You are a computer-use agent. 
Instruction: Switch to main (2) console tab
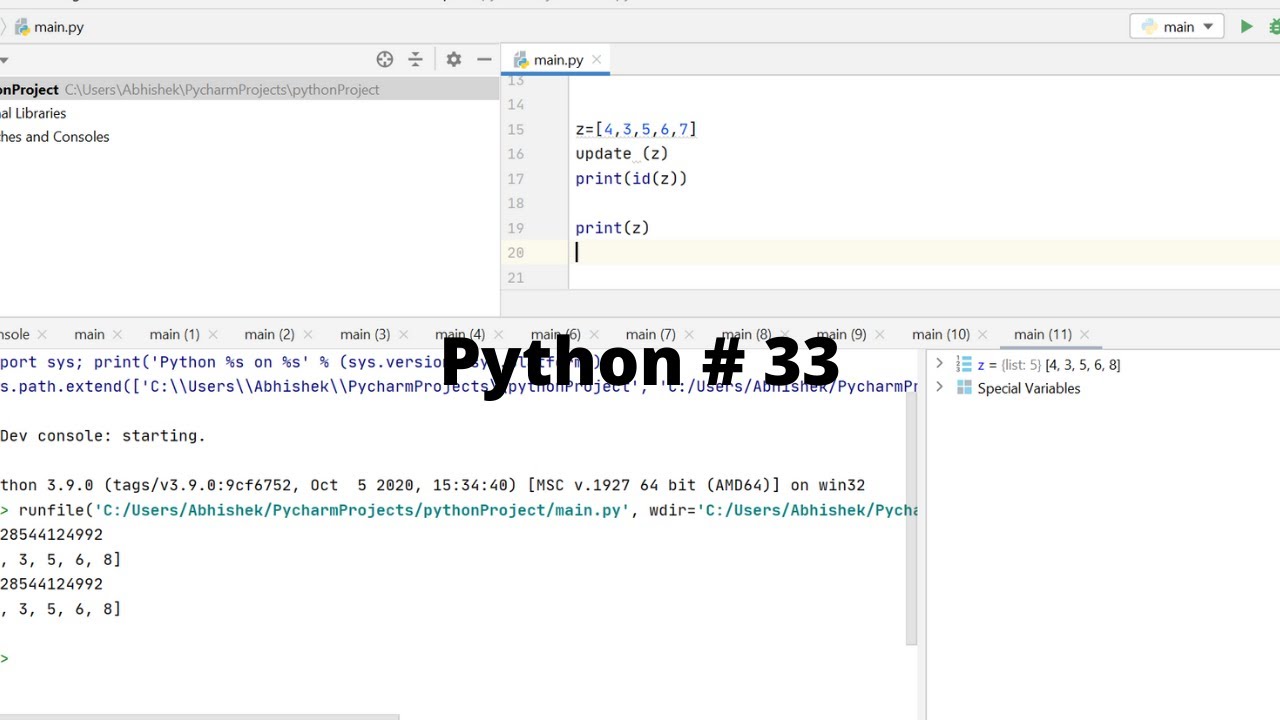click(269, 334)
